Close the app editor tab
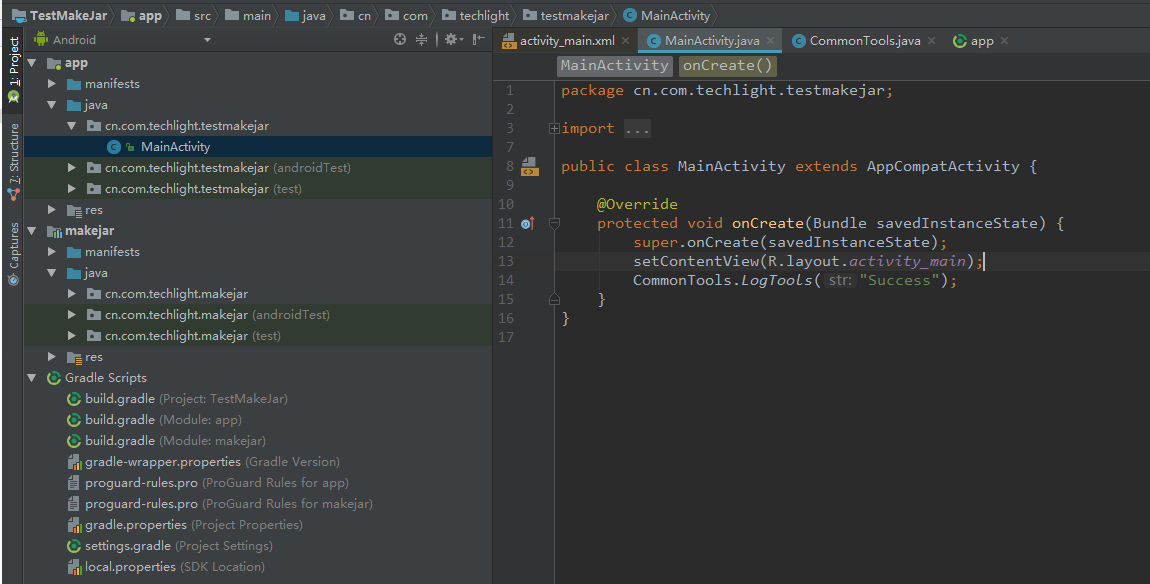 pyautogui.click(x=1005, y=40)
